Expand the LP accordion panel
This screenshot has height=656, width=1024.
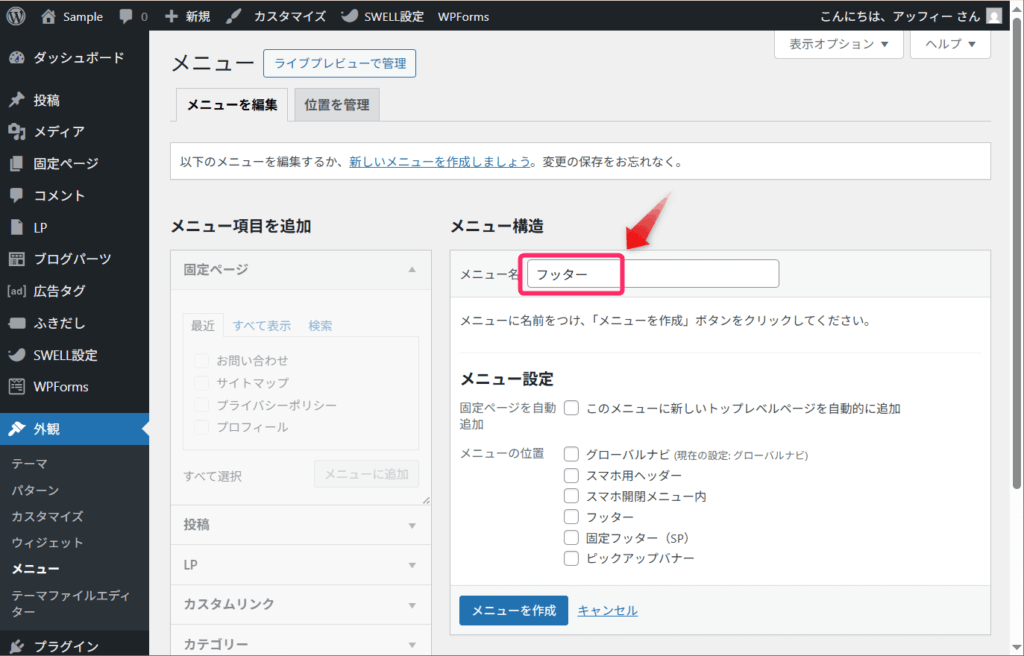pyautogui.click(x=301, y=565)
